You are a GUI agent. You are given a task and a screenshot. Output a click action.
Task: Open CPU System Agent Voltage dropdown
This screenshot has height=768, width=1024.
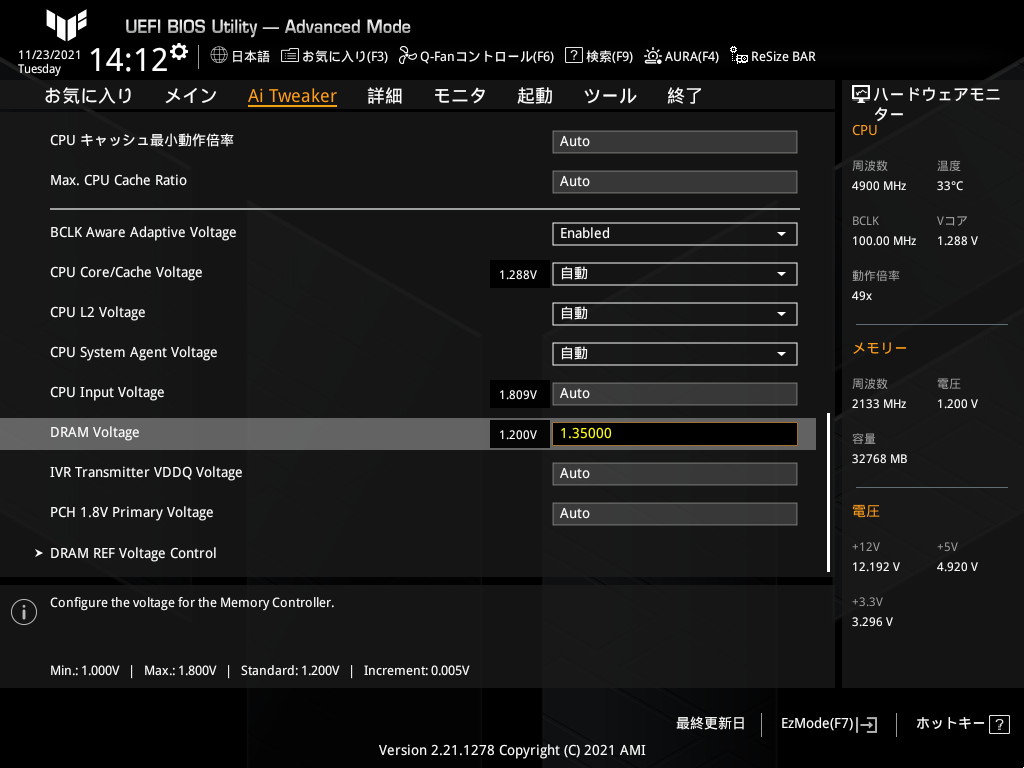point(675,354)
